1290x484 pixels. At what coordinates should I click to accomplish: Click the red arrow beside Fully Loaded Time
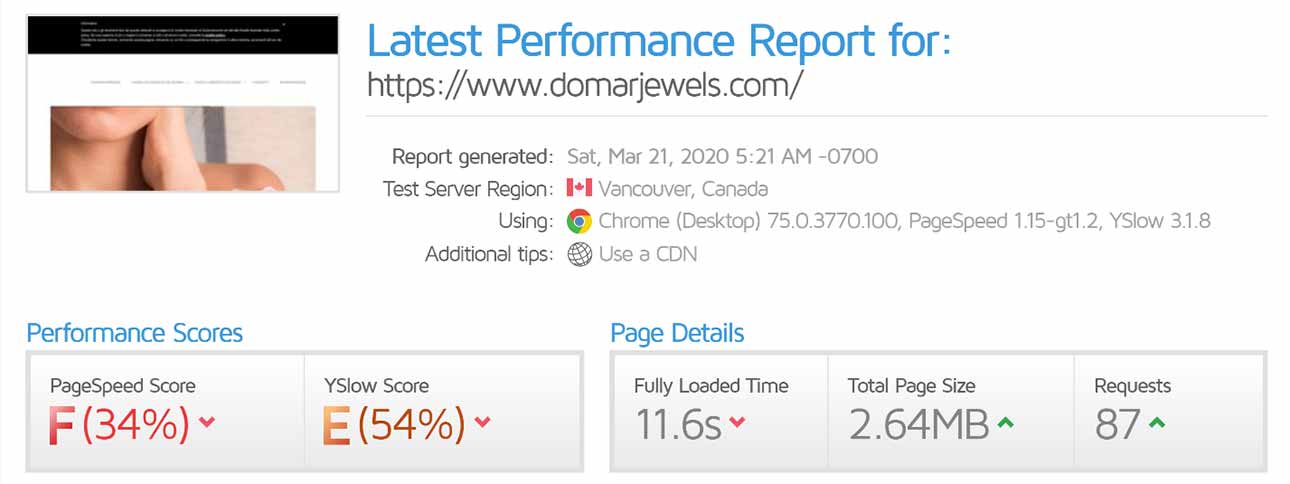click(737, 423)
